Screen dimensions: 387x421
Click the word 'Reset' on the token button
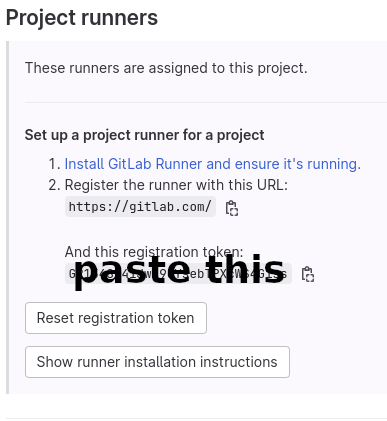(53, 318)
